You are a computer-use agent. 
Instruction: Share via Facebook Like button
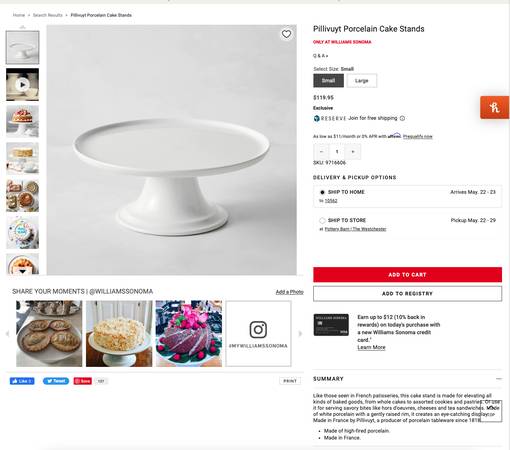(22, 381)
